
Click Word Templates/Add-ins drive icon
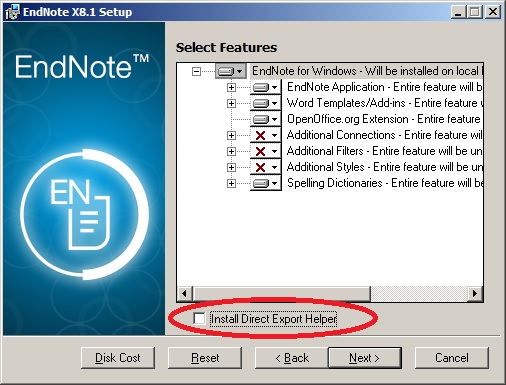pyautogui.click(x=266, y=103)
